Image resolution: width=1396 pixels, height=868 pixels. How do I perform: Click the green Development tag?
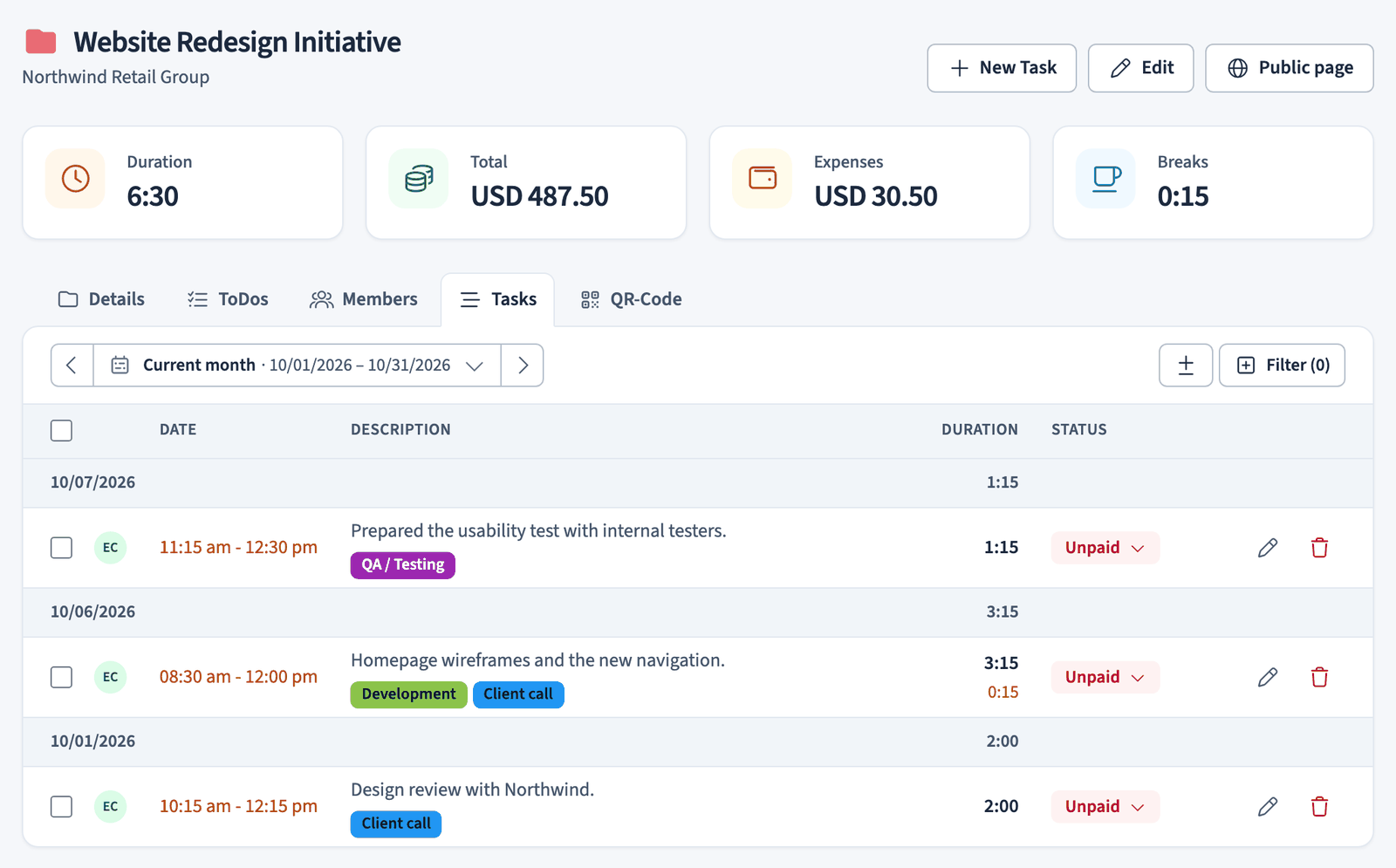tap(409, 694)
